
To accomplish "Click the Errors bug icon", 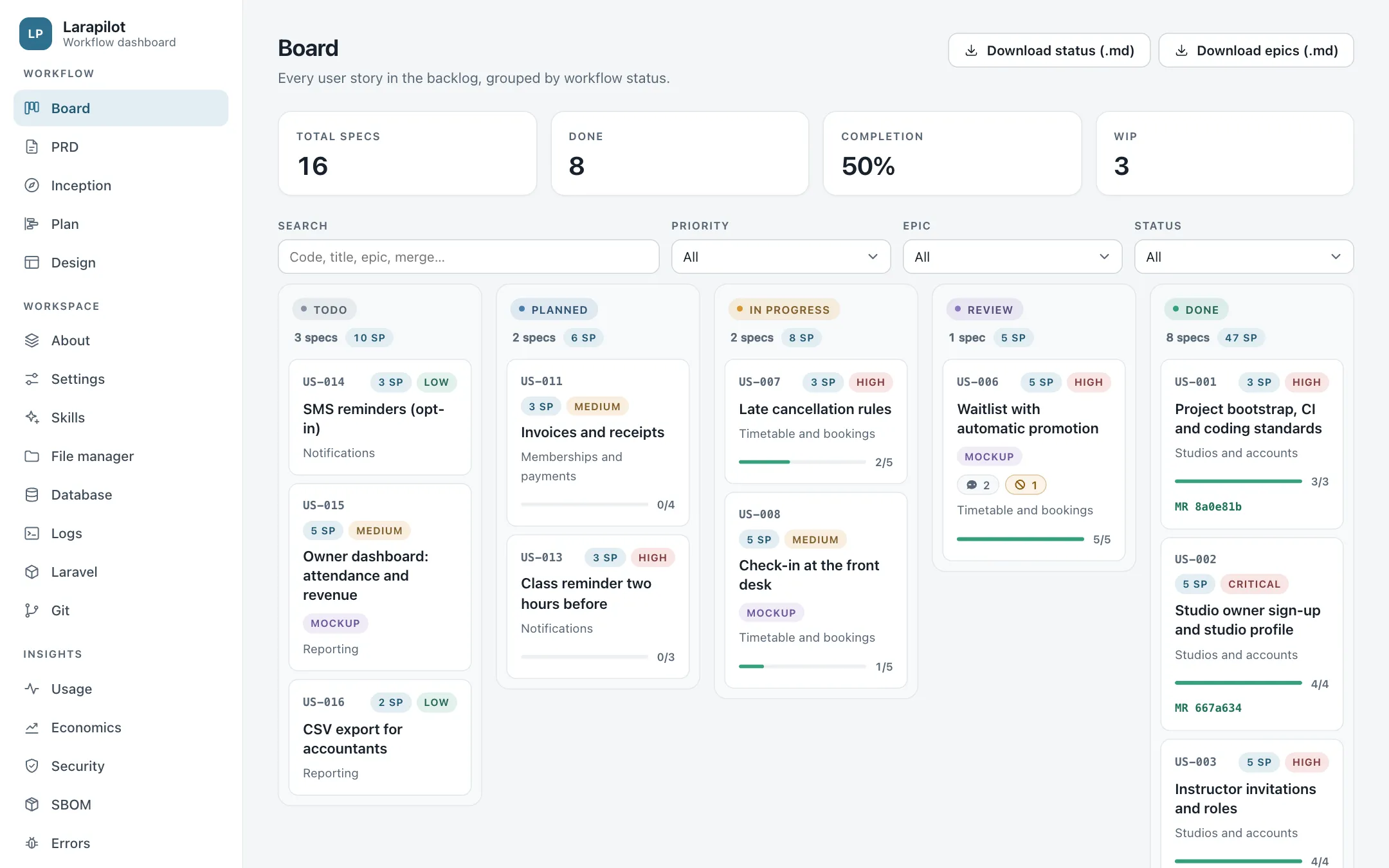I will coord(32,843).
